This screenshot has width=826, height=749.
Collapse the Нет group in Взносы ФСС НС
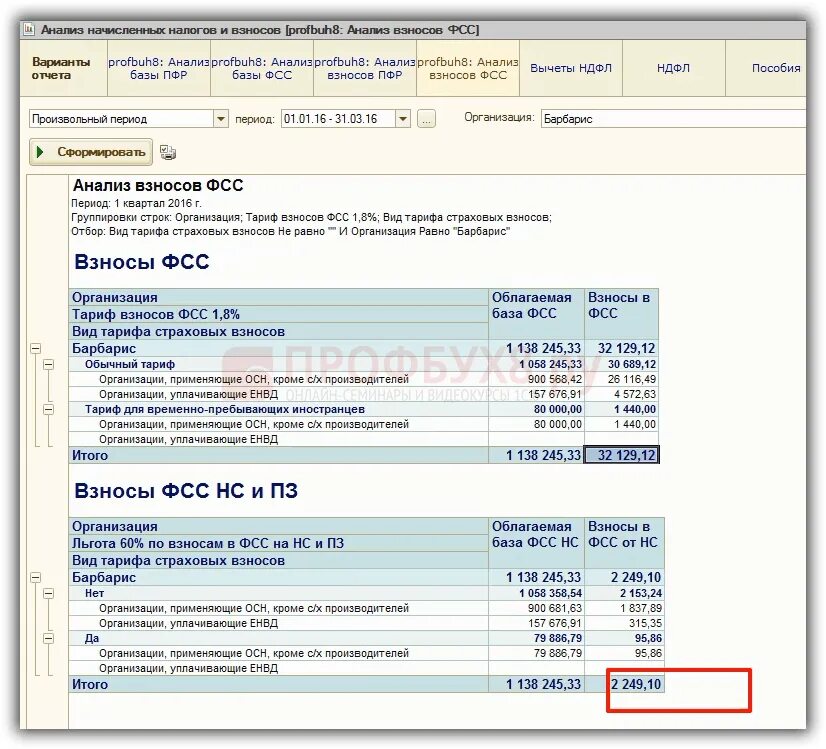(x=51, y=592)
